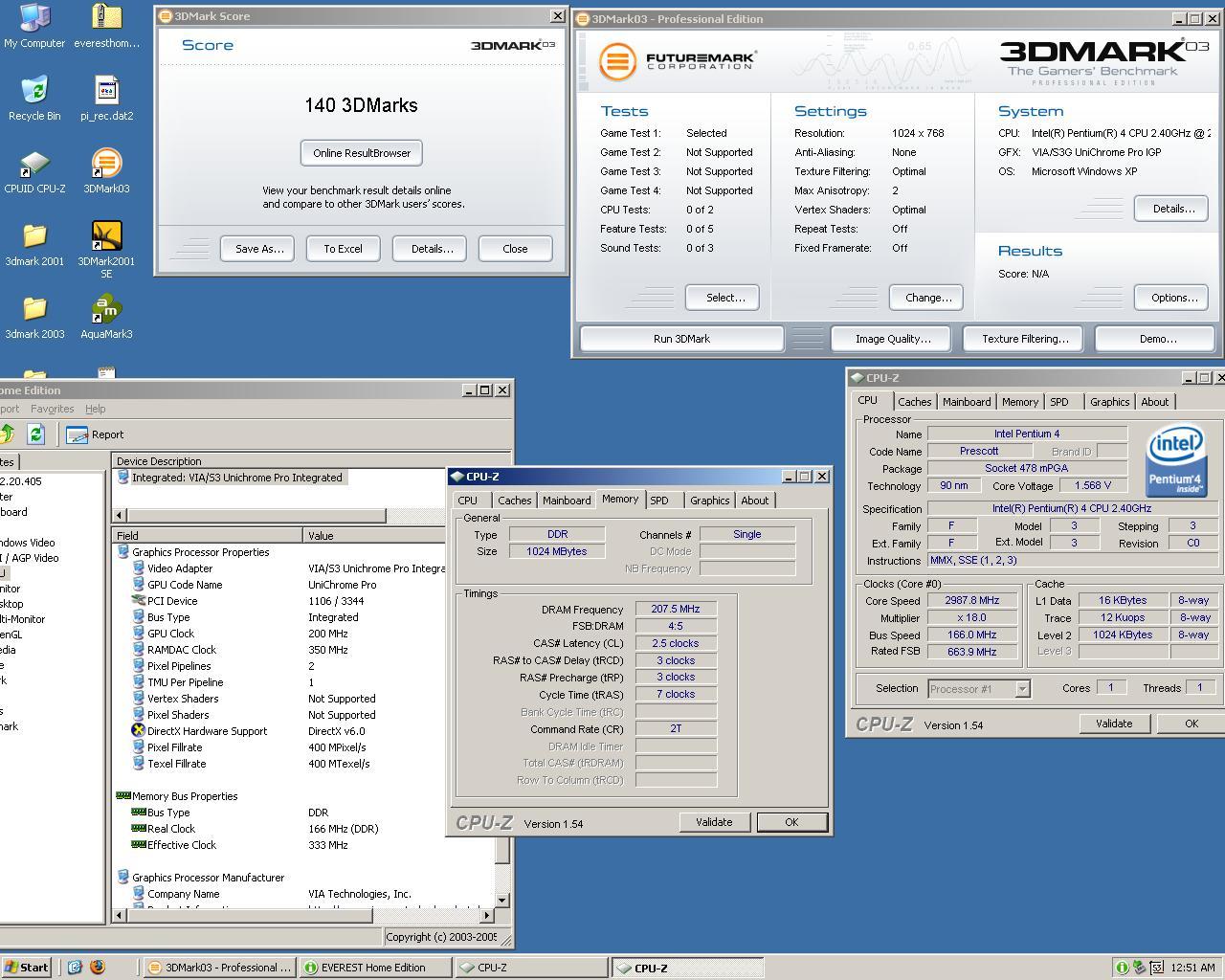The height and width of the screenshot is (980, 1225).
Task: Click Demo button in 3DMark03
Action: click(1157, 339)
